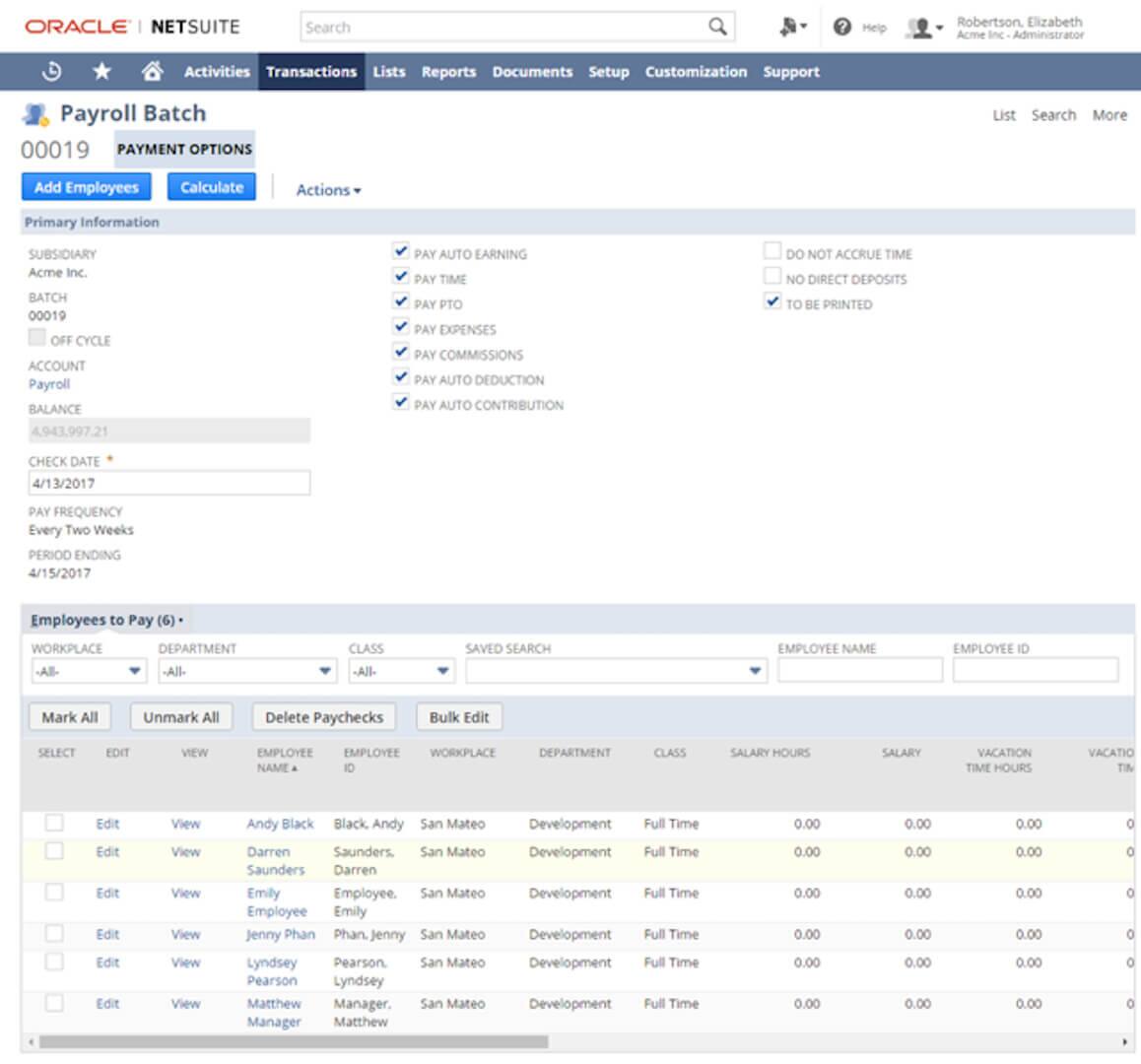Click the Payment Options label
This screenshot has height=1064, width=1141.
[185, 149]
